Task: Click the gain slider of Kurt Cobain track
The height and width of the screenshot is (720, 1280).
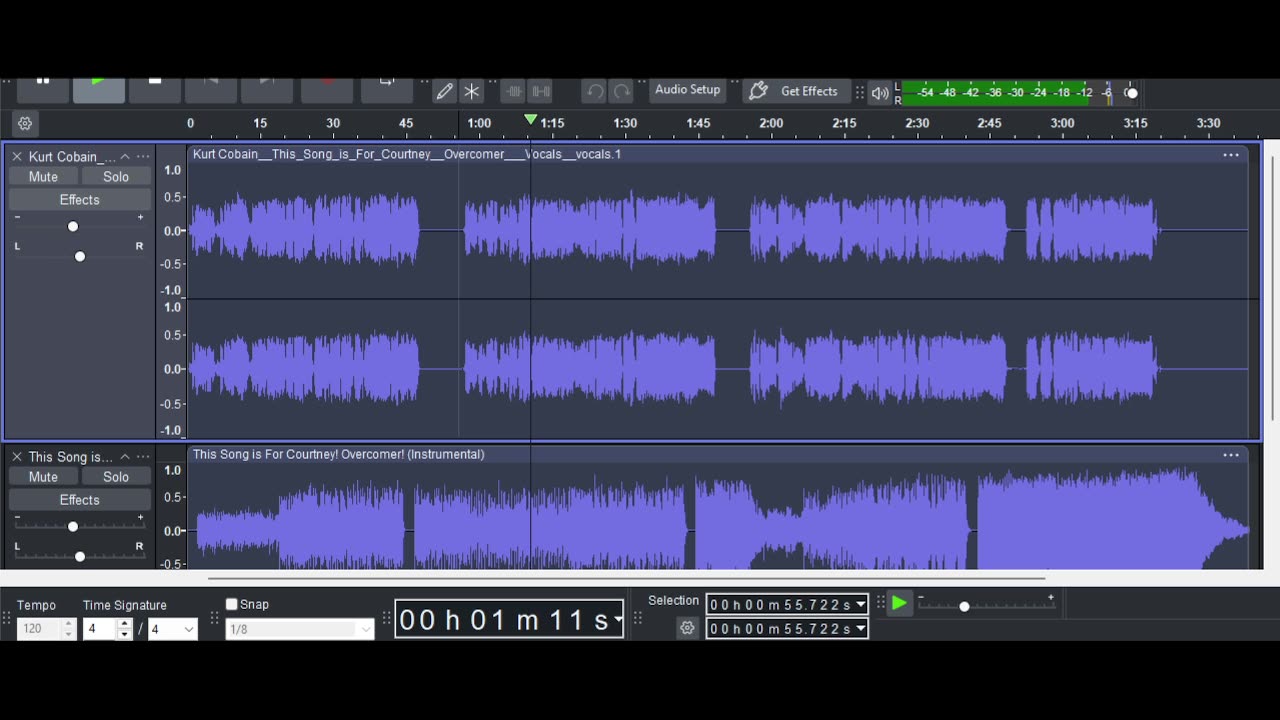Action: click(x=73, y=226)
